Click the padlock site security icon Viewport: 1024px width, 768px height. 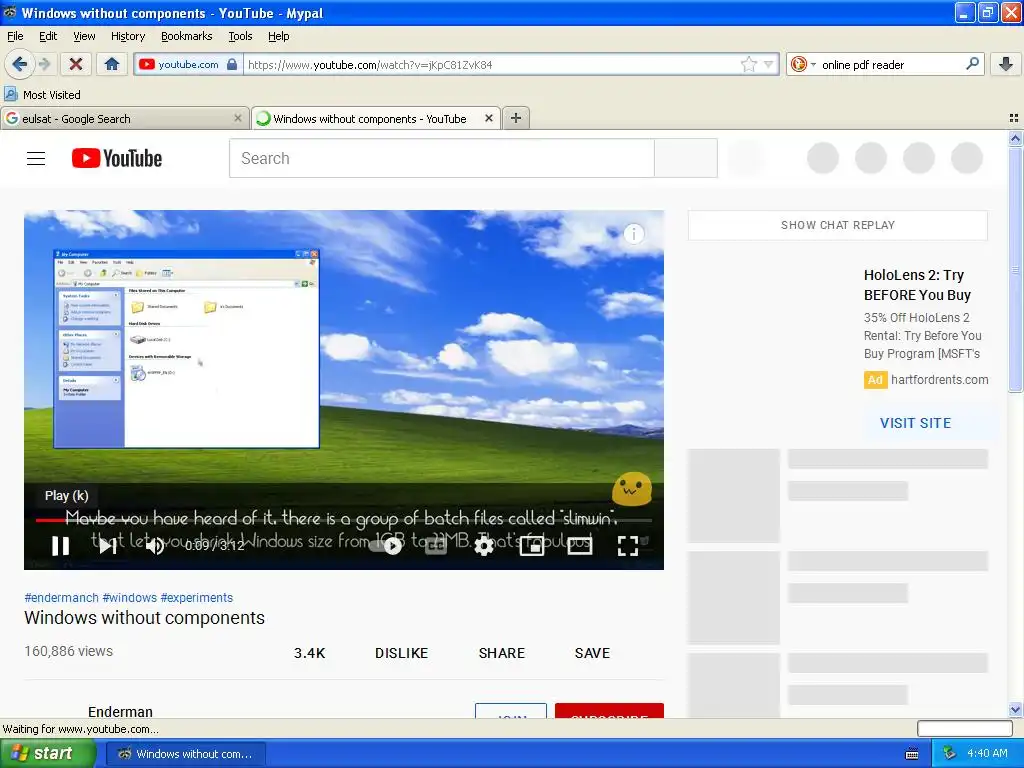tap(232, 64)
